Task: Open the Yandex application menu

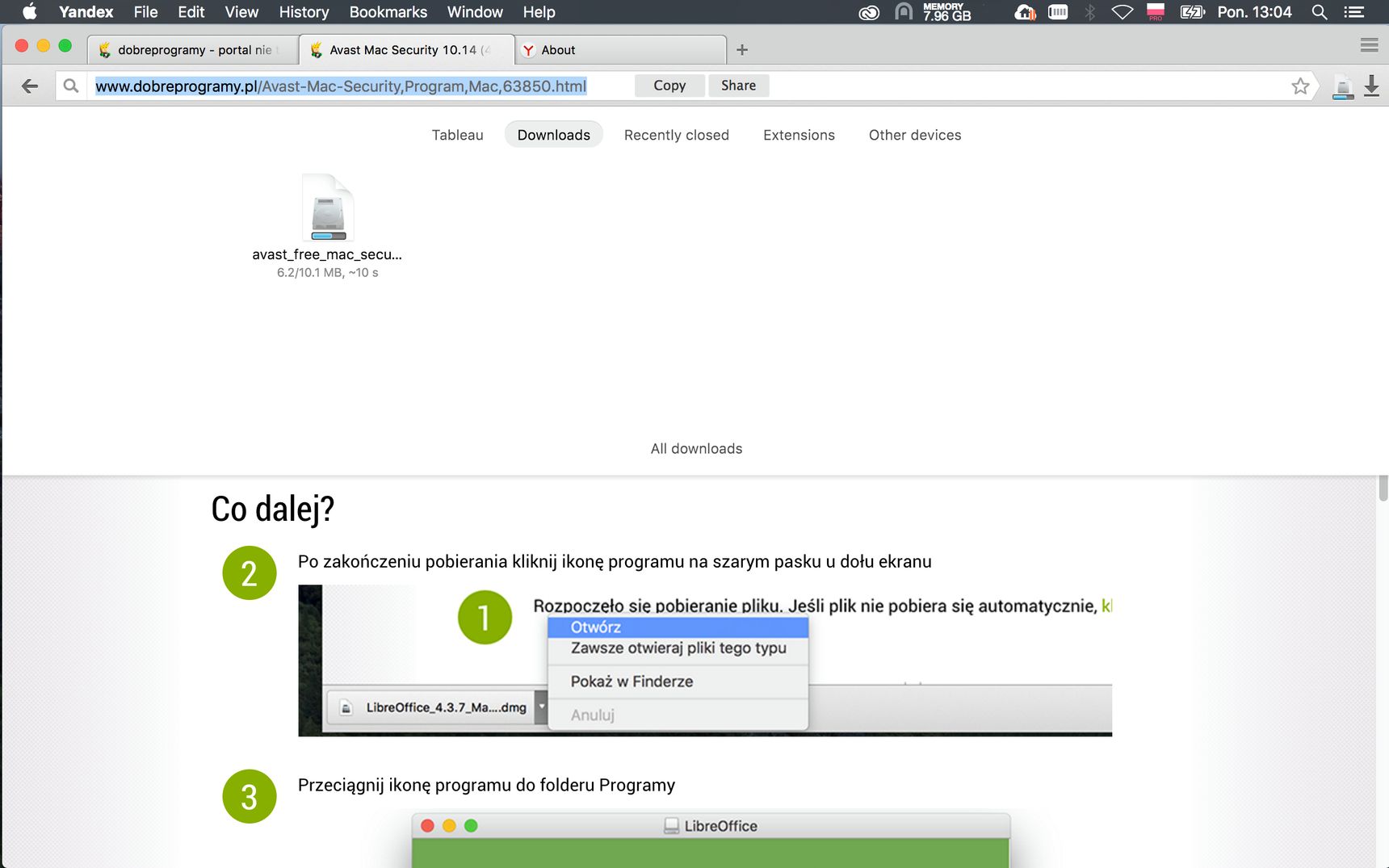Action: click(86, 12)
